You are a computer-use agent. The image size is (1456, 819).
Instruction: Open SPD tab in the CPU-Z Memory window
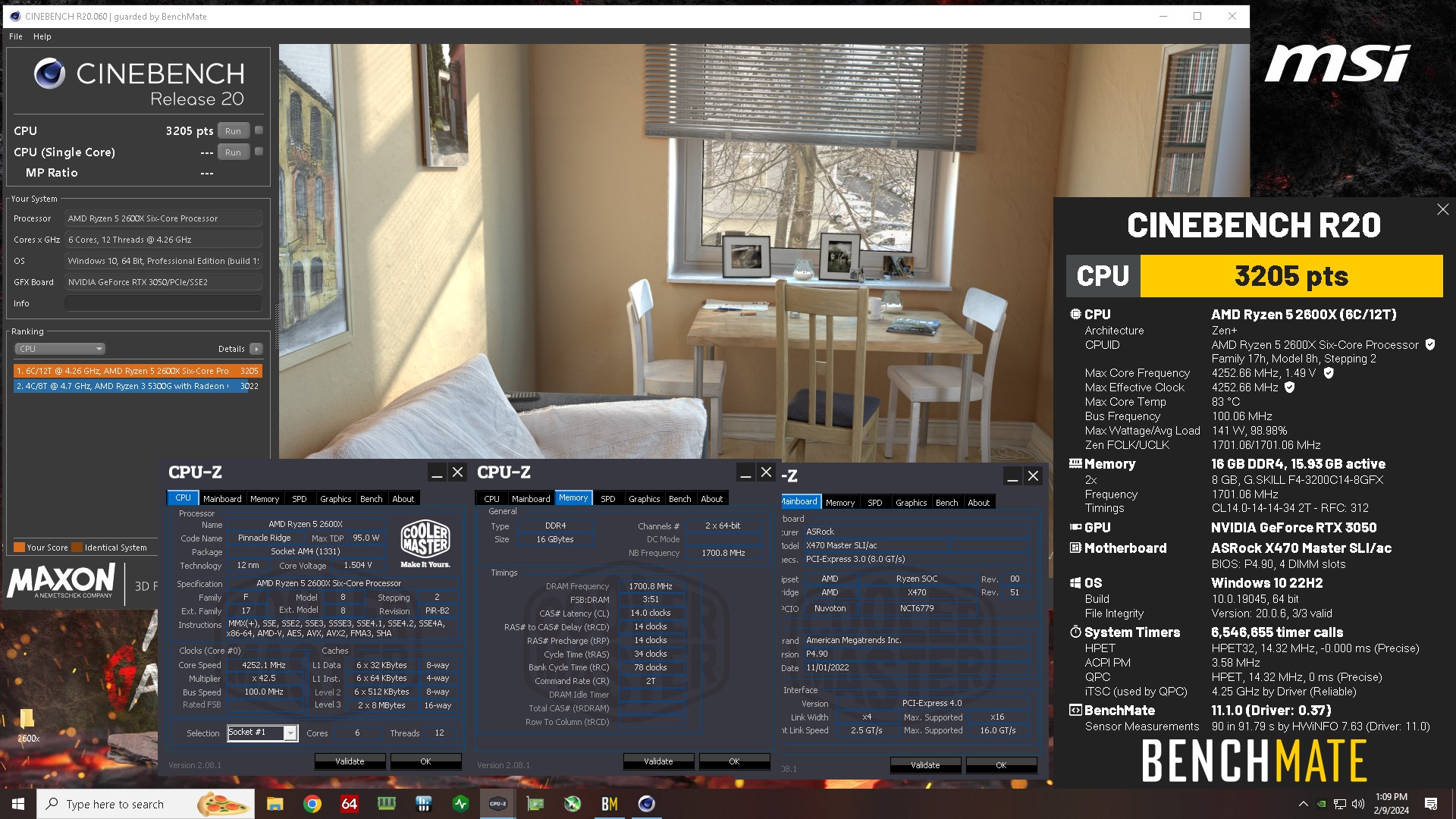click(608, 499)
